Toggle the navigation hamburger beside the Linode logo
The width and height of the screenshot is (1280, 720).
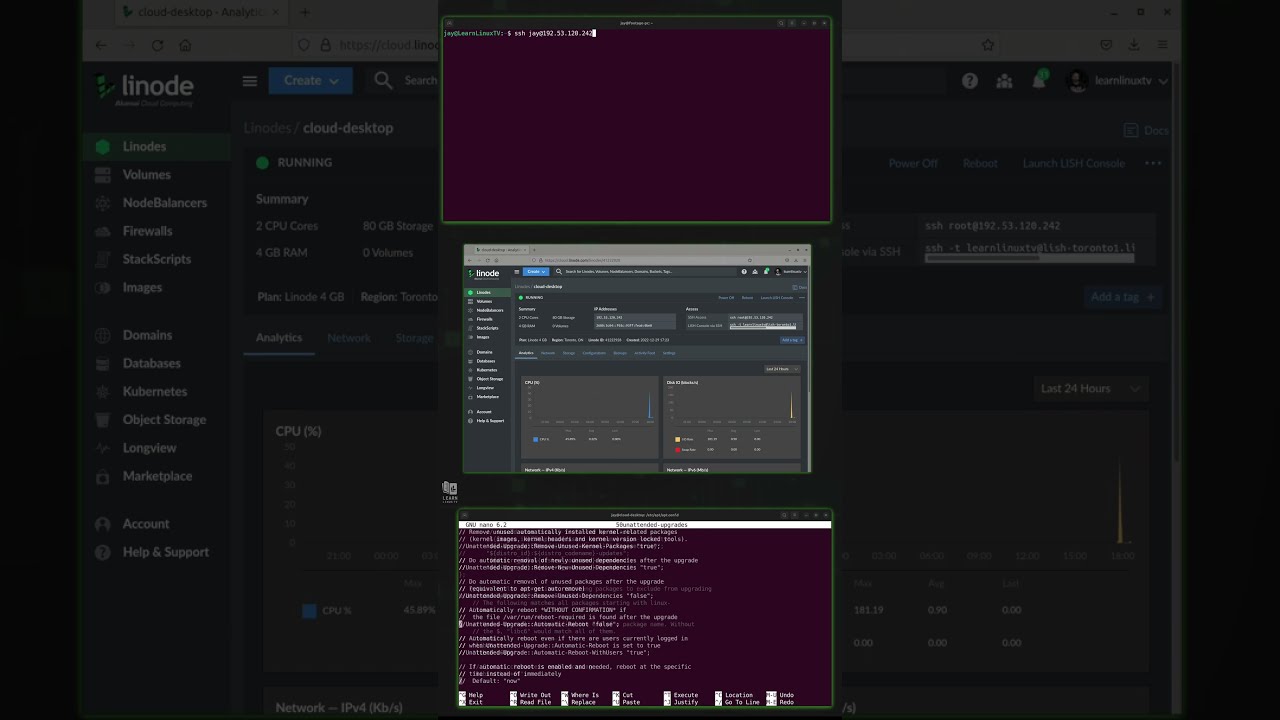(250, 81)
